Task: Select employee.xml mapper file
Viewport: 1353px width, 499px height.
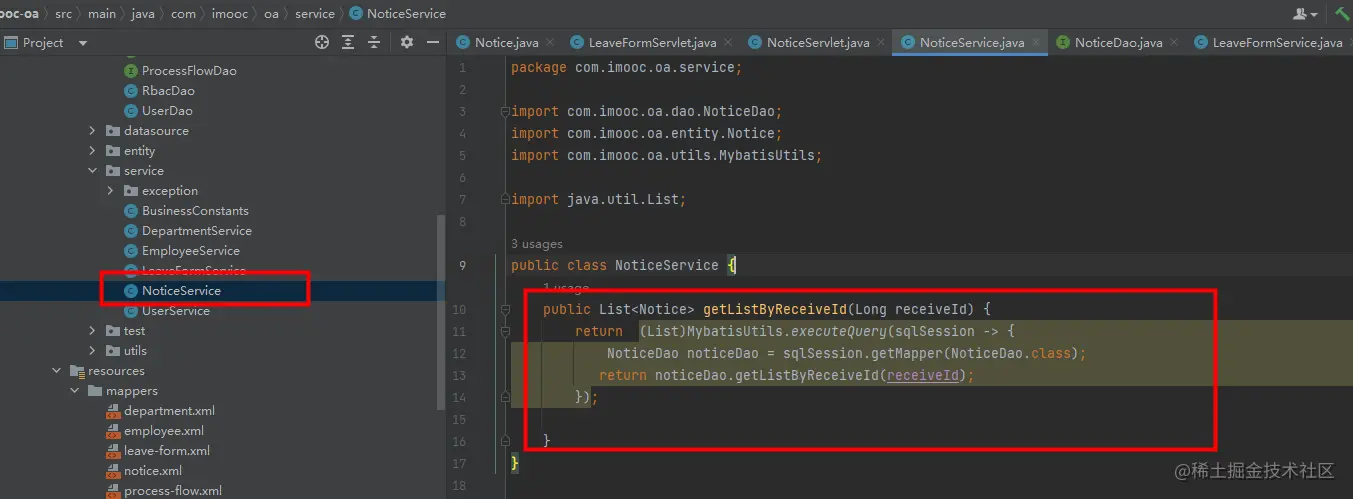Action: pos(164,431)
